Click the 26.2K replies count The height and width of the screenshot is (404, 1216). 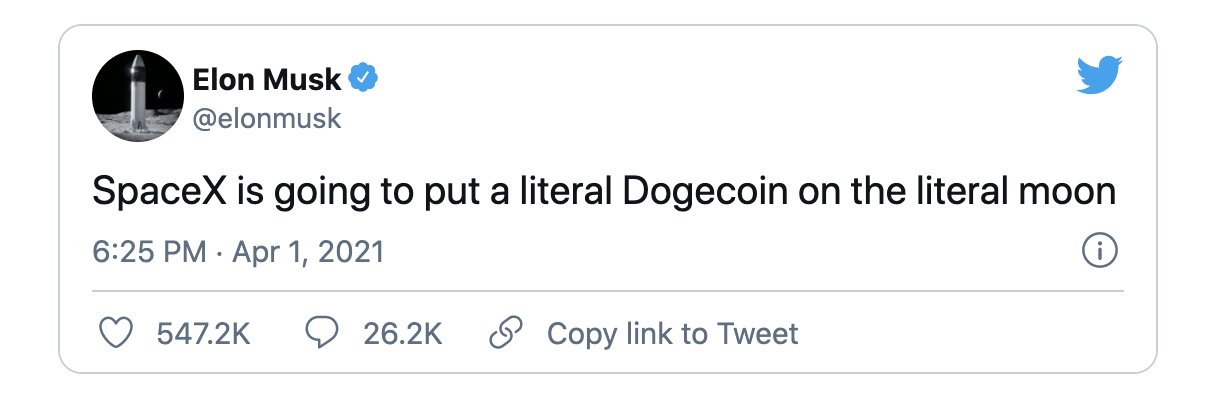(403, 333)
